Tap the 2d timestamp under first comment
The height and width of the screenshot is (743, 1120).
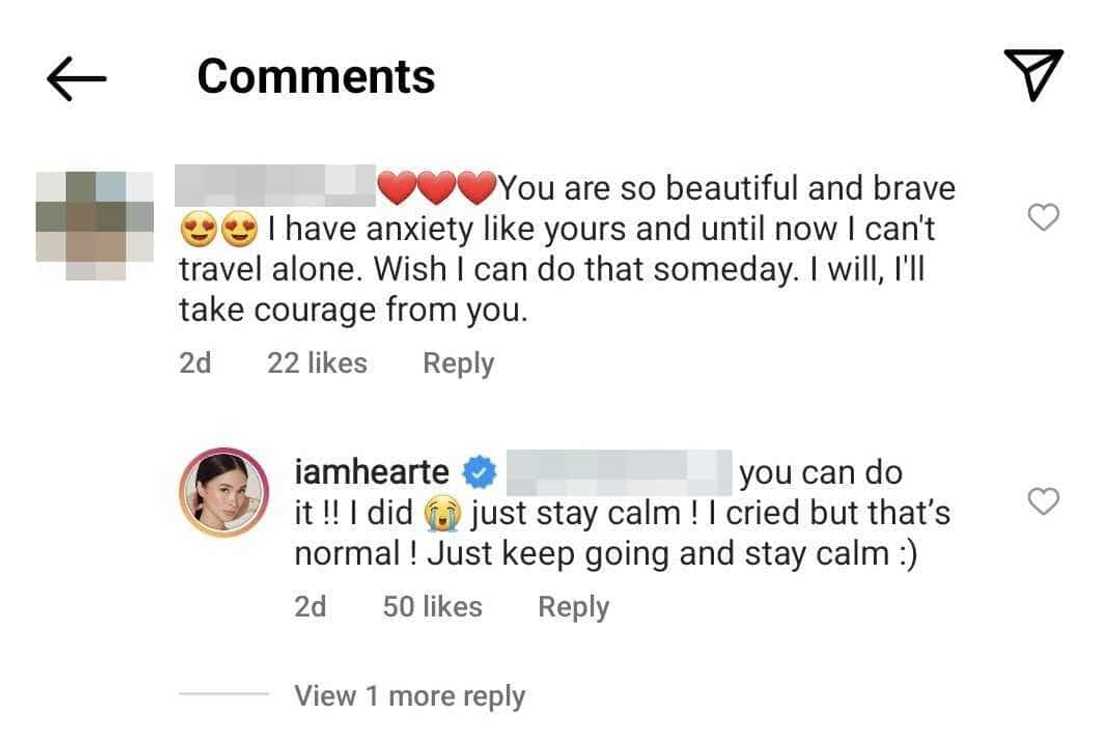tap(195, 363)
